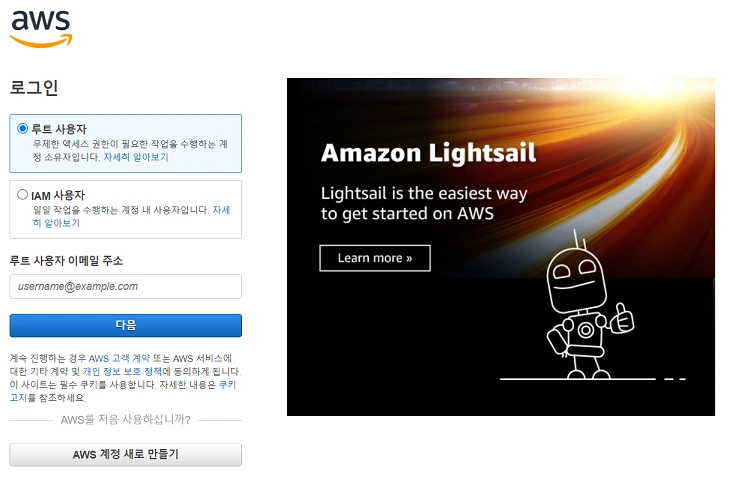Click the Lightsail easiest way tagline text

pos(424,203)
